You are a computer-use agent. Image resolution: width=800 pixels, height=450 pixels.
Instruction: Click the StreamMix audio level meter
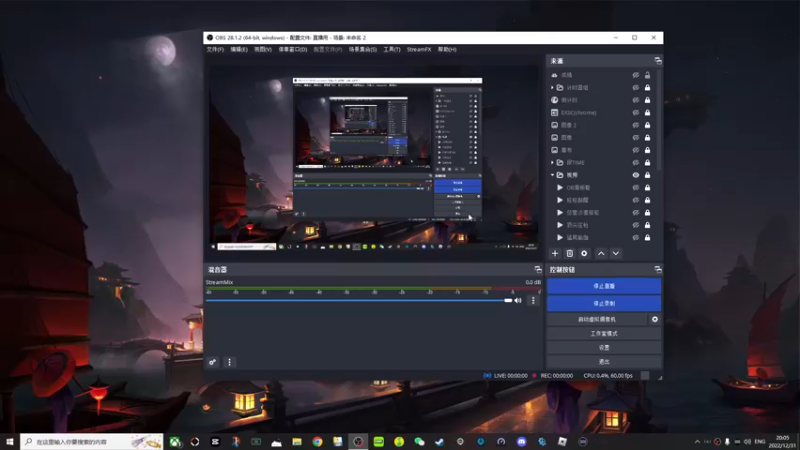(x=373, y=289)
